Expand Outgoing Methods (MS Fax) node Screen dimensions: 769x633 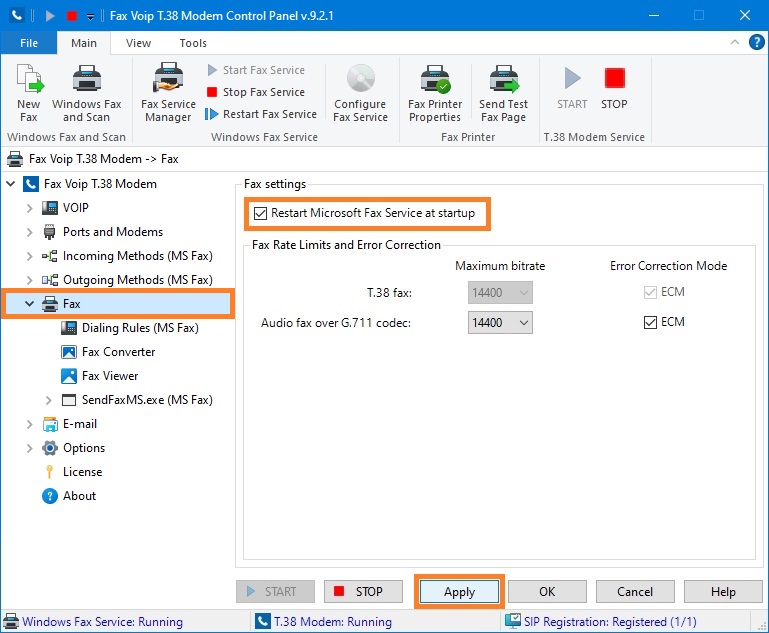point(29,280)
